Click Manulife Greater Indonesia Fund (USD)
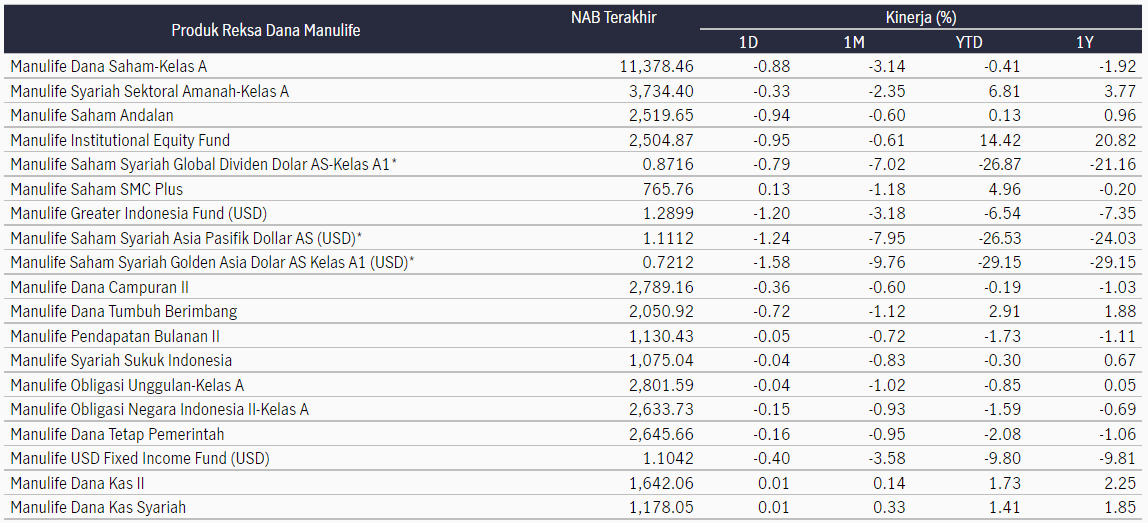The height and width of the screenshot is (523, 1148). coord(139,214)
